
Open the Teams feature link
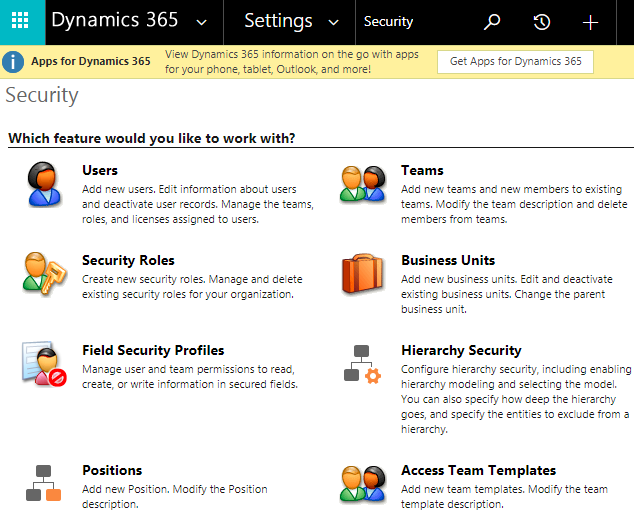[x=422, y=170]
